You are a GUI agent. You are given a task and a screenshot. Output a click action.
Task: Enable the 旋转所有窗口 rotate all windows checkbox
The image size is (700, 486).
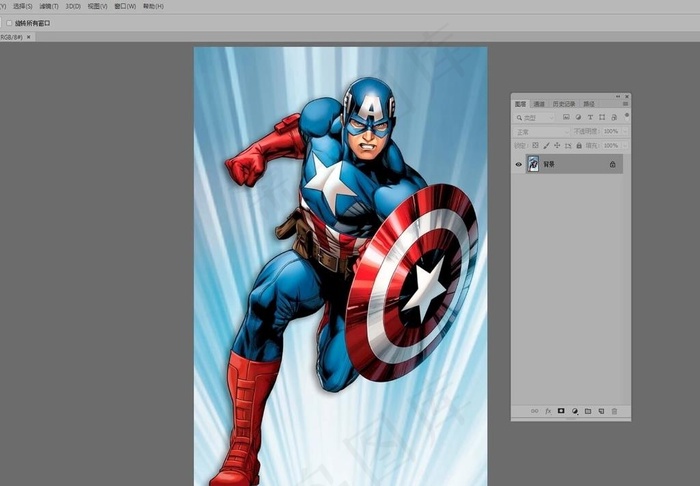coord(9,23)
